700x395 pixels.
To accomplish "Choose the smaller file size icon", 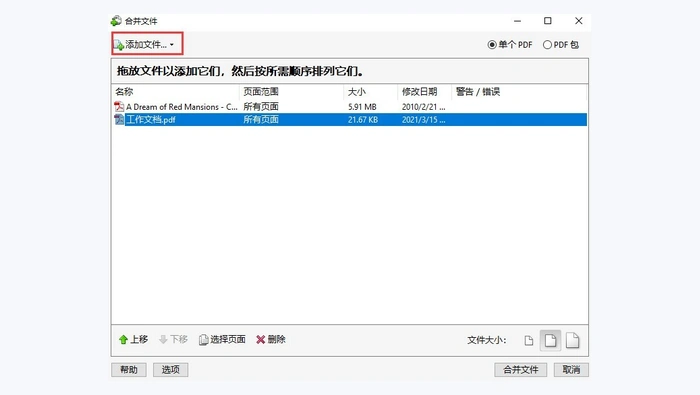I will point(529,341).
